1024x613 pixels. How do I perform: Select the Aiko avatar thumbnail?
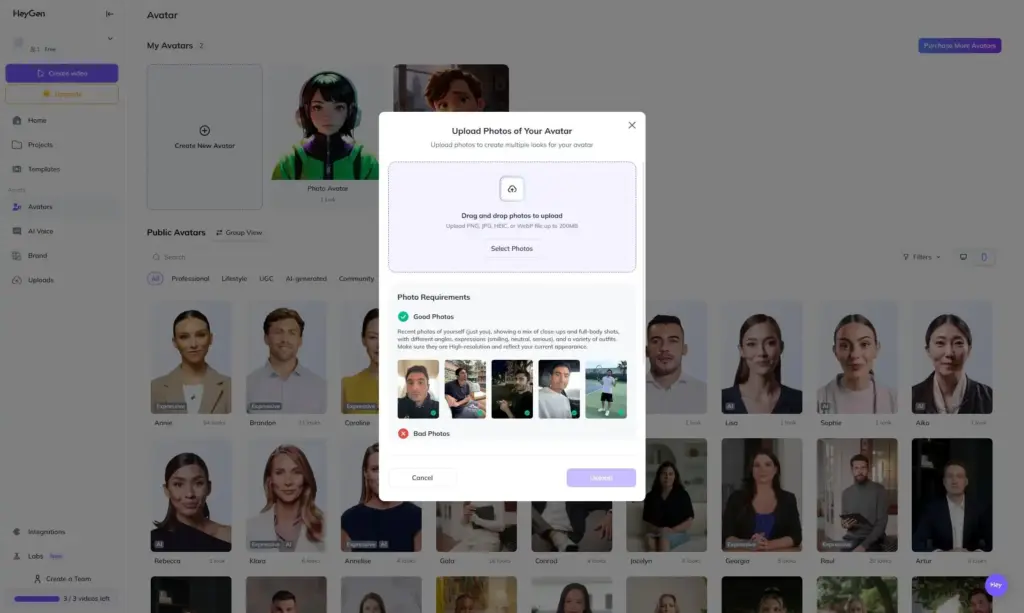pyautogui.click(x=952, y=357)
